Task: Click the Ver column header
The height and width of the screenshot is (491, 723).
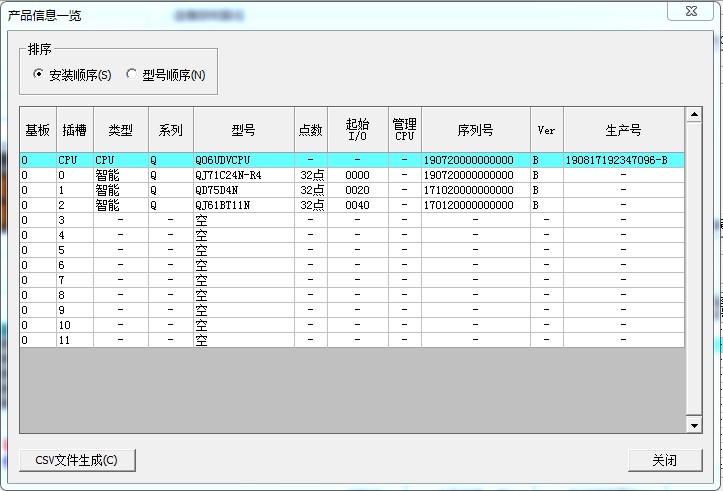Action: click(546, 130)
